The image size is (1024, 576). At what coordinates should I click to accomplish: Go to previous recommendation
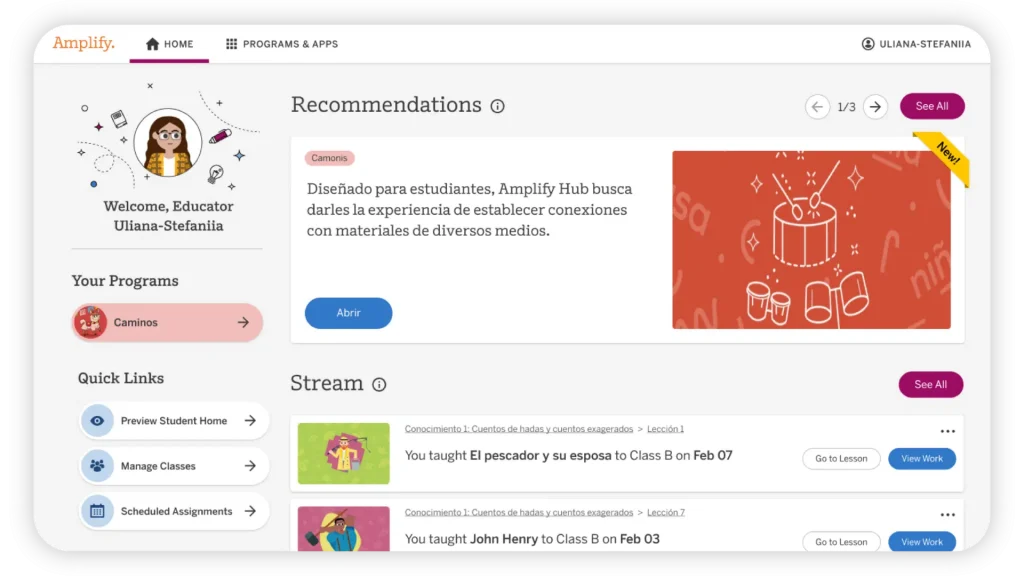[x=817, y=106]
